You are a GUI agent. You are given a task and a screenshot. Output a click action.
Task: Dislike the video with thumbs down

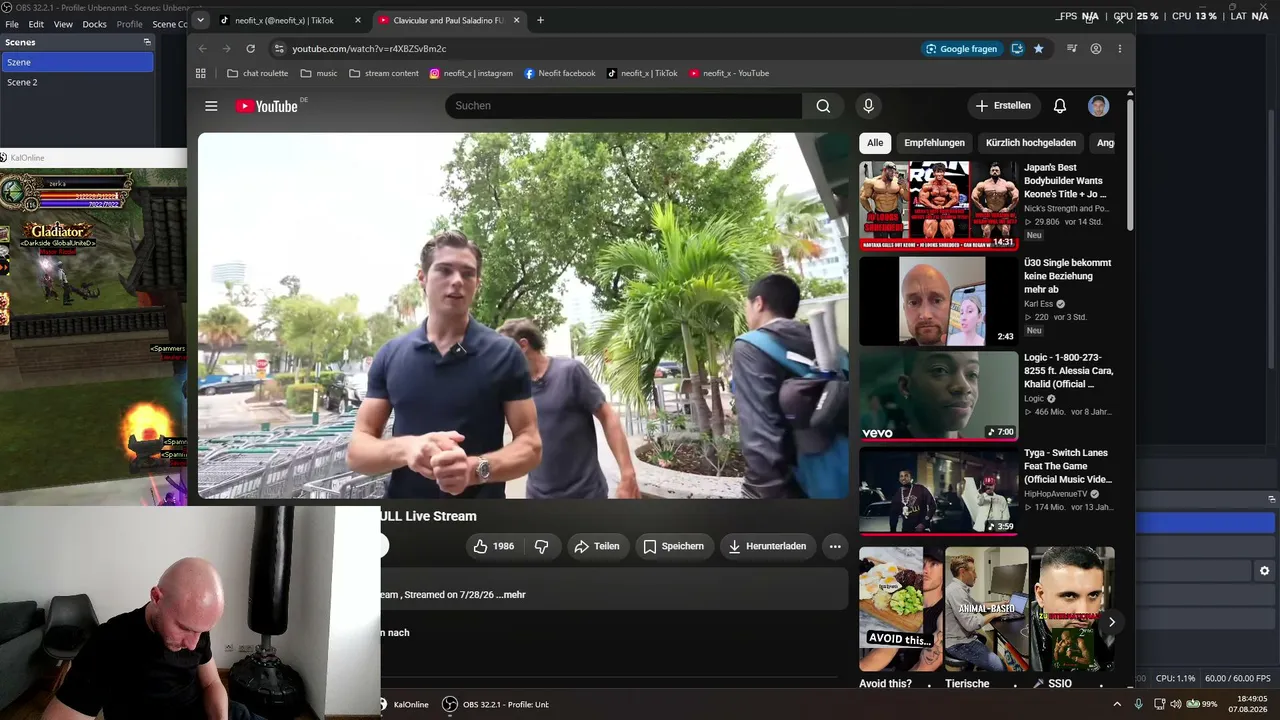pos(542,546)
